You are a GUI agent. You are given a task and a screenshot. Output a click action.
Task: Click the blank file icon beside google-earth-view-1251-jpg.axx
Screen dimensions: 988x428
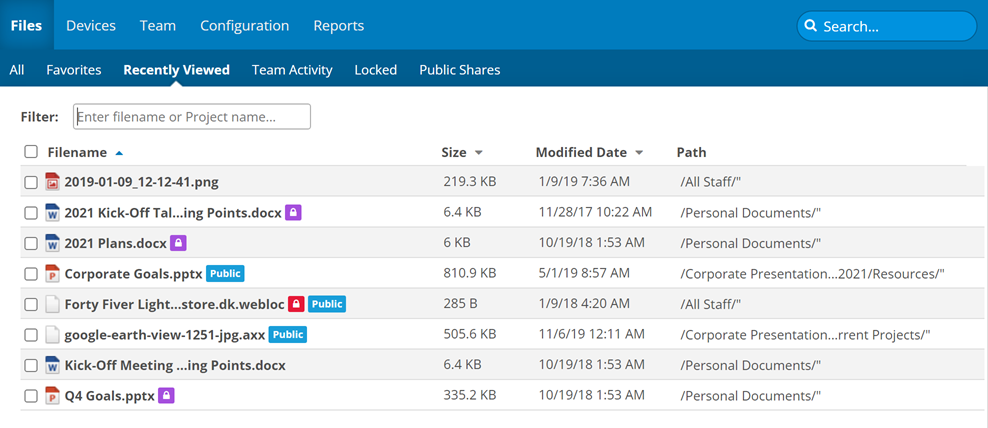54,335
